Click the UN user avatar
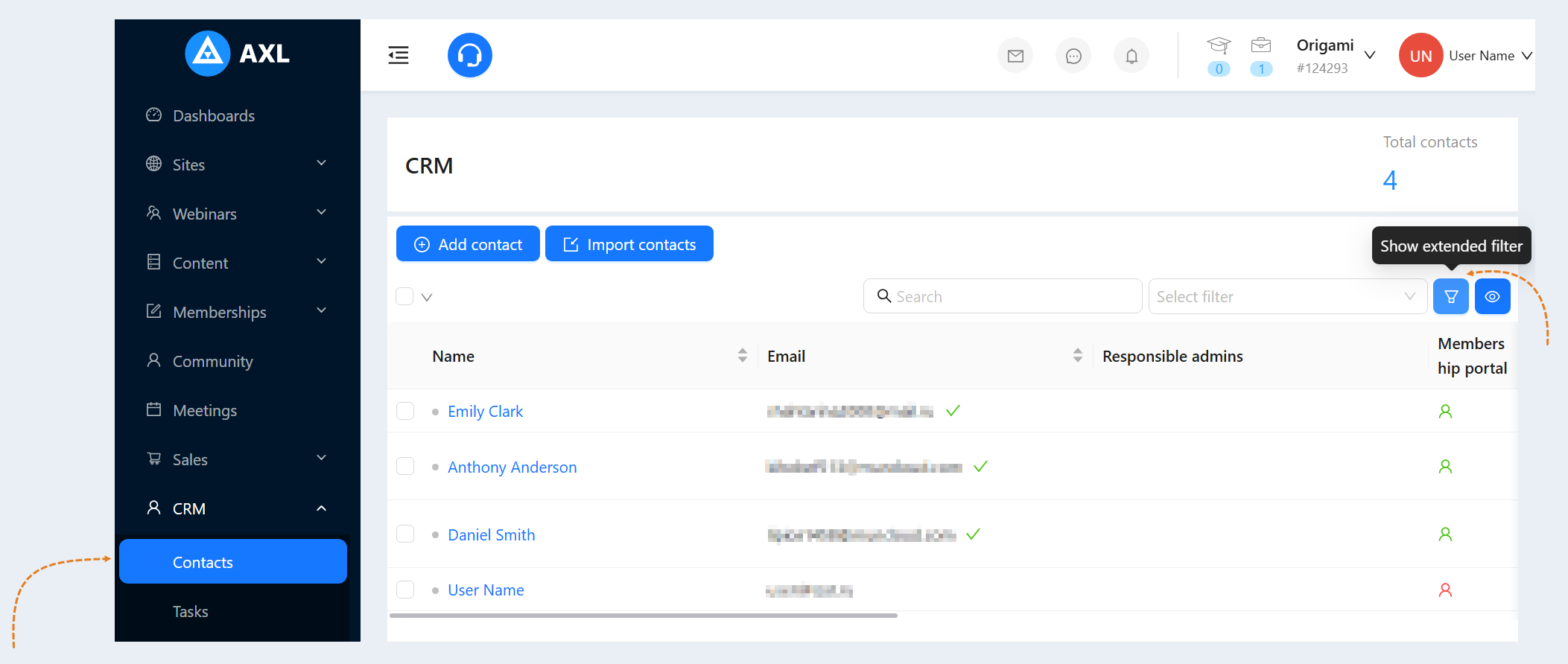The width and height of the screenshot is (1568, 664). point(1421,55)
